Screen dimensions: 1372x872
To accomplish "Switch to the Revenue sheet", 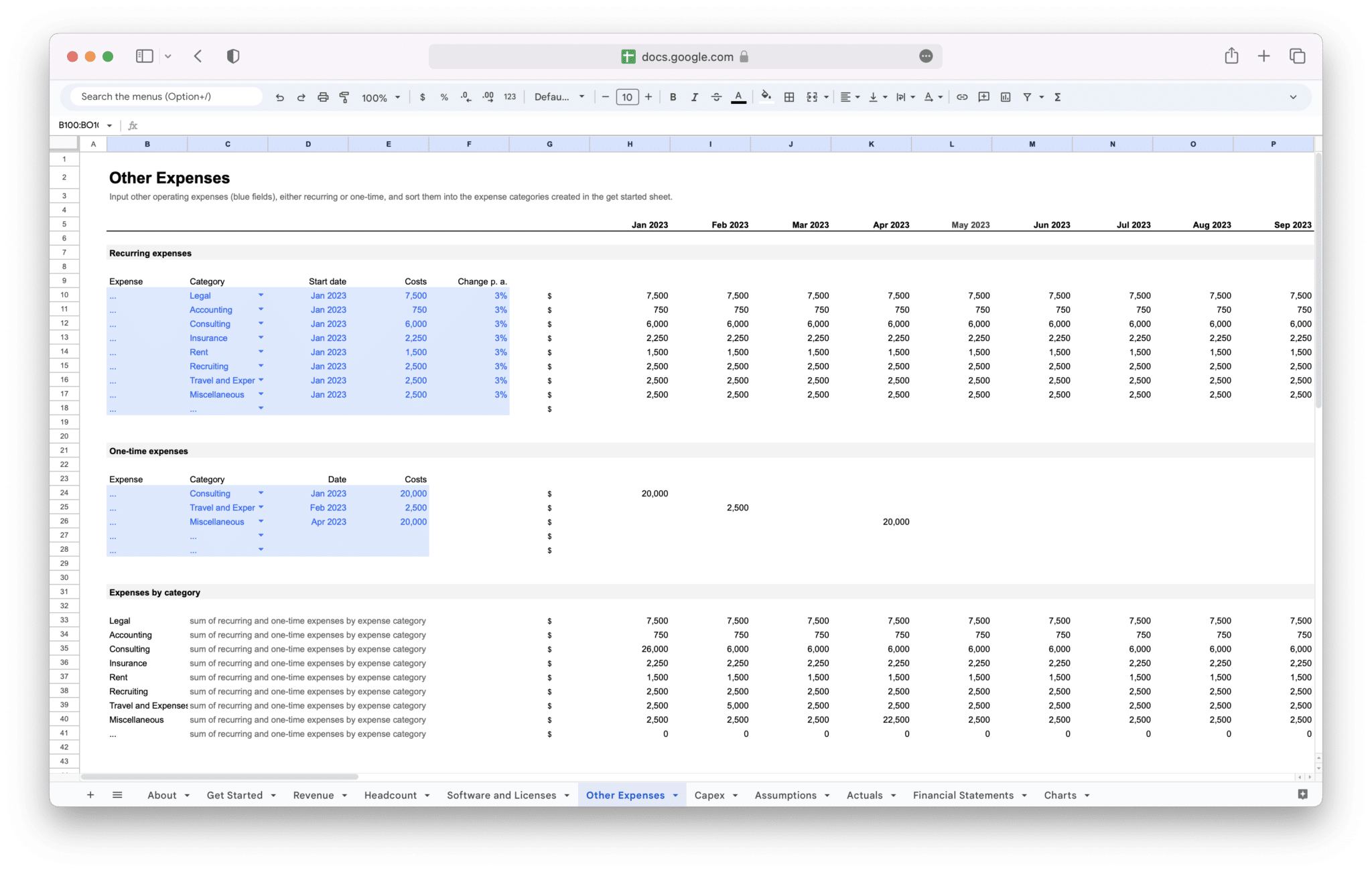I will coord(314,795).
